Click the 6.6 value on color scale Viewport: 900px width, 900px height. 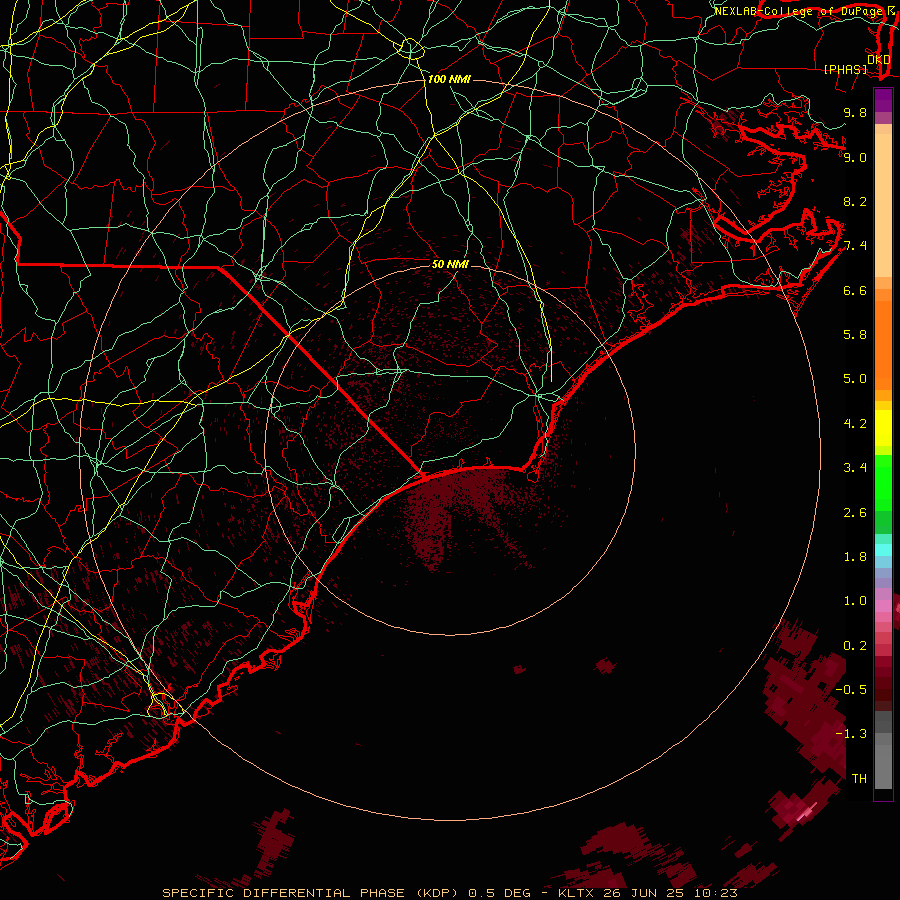pos(855,290)
